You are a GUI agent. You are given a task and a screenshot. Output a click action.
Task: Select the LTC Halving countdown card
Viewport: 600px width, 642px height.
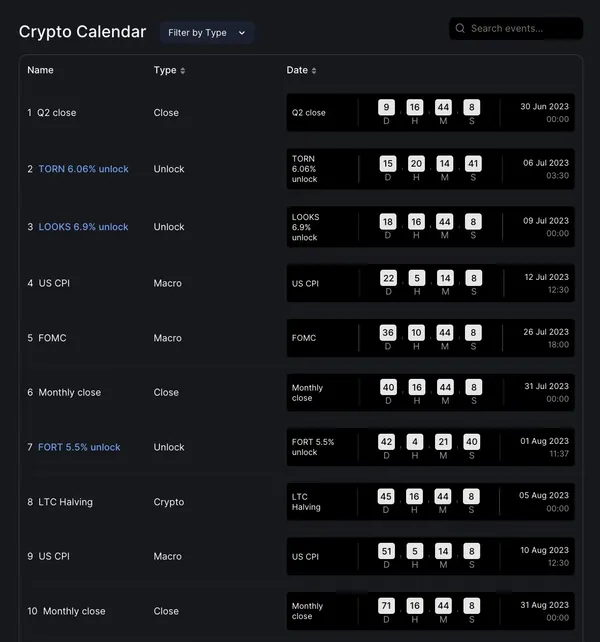[430, 502]
